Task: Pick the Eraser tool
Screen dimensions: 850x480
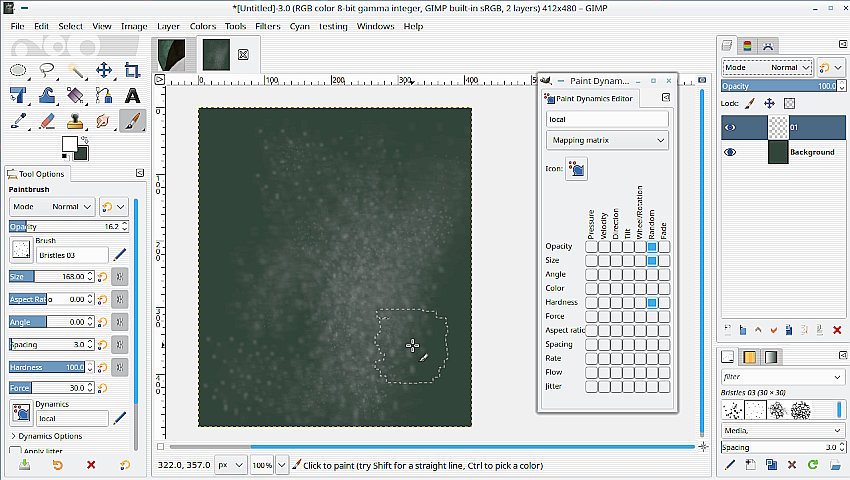Action: point(46,121)
